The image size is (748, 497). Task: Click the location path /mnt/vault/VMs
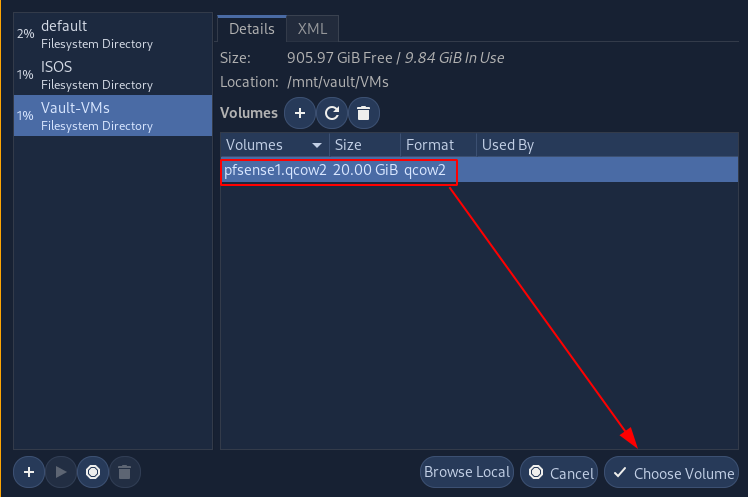tap(338, 82)
